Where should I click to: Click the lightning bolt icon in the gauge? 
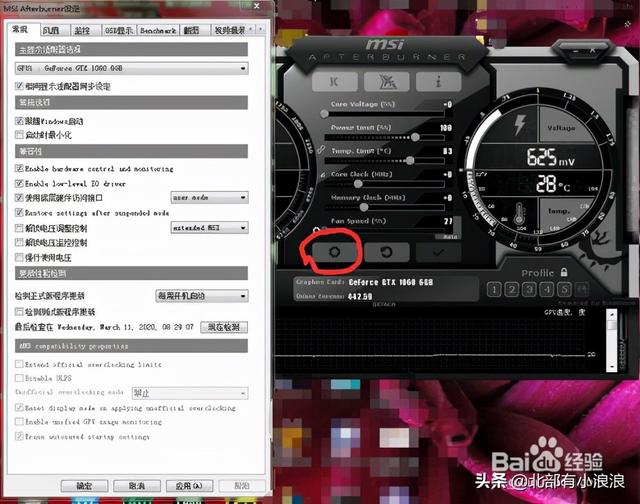[520, 124]
